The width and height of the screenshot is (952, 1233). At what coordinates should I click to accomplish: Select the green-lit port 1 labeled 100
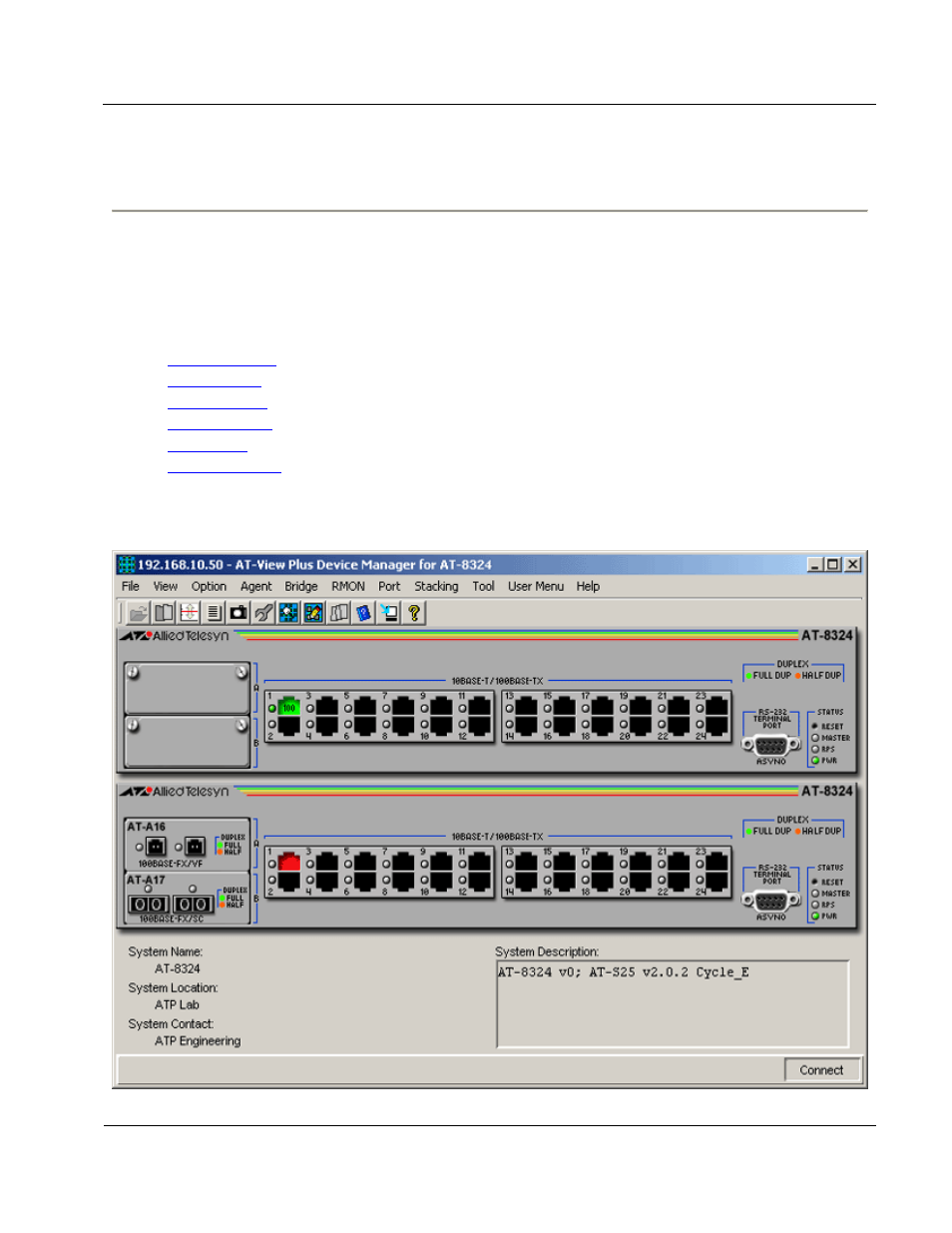[x=288, y=707]
